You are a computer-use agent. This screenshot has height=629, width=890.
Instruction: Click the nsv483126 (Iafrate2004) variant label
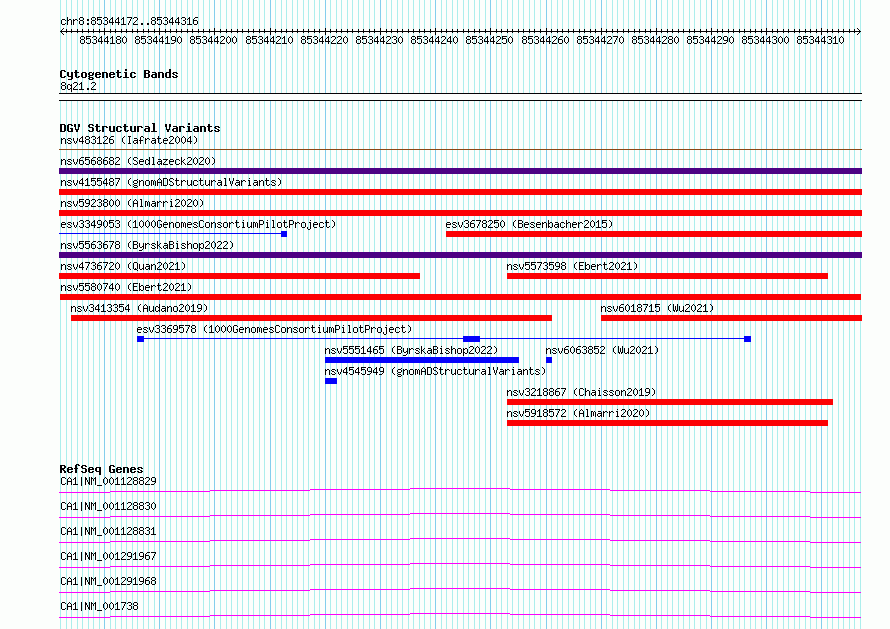(x=129, y=140)
